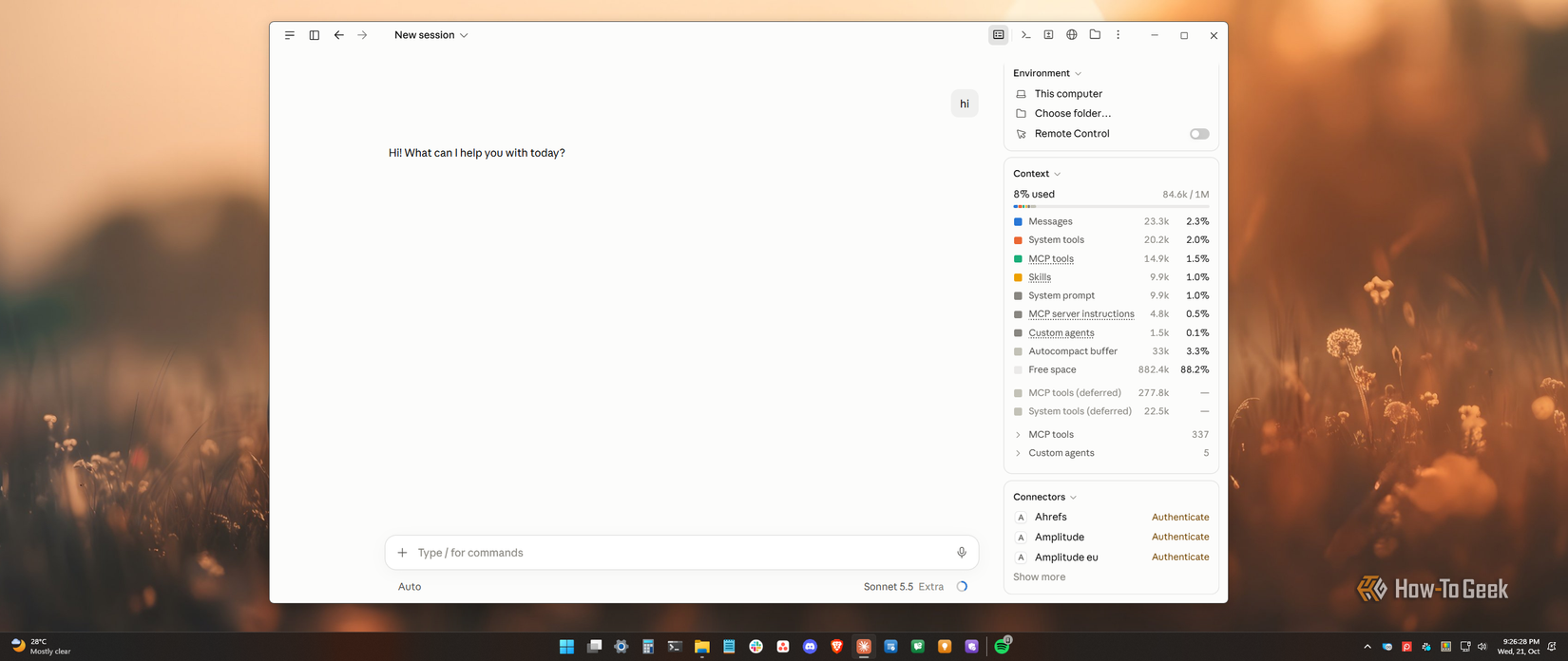The image size is (1568, 661).
Task: Click the usage ring indicator near Extra
Action: pyautogui.click(x=962, y=587)
